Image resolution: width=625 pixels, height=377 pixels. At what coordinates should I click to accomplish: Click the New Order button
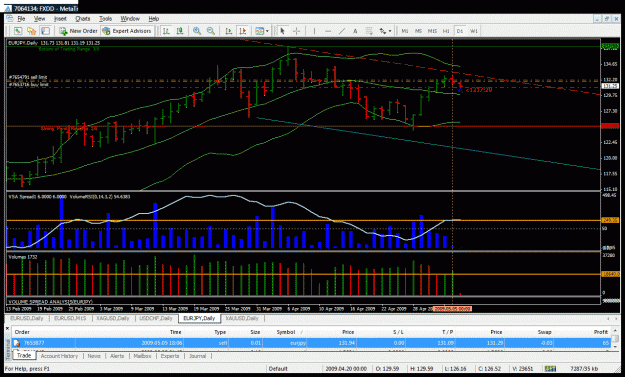point(79,31)
